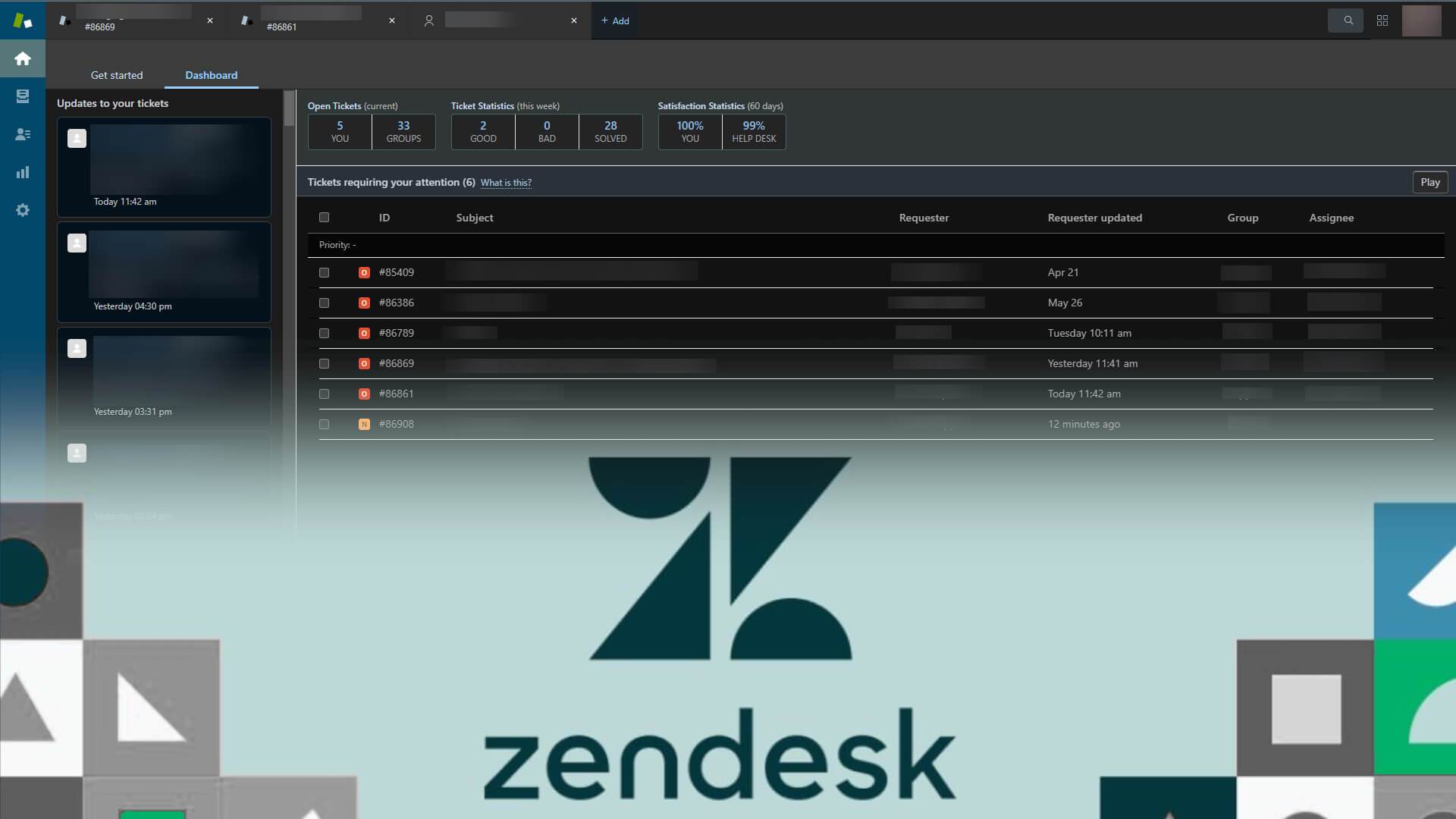Viewport: 1456px width, 819px height.
Task: Click the open status icon for ticket #86789
Action: (x=364, y=333)
